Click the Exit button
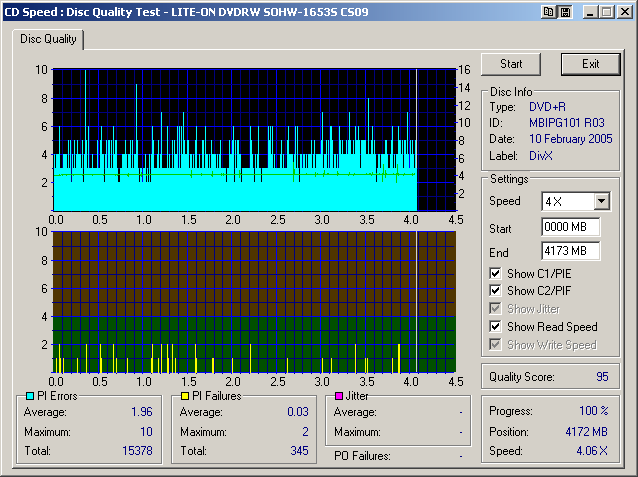This screenshot has height=477, width=638. 590,64
